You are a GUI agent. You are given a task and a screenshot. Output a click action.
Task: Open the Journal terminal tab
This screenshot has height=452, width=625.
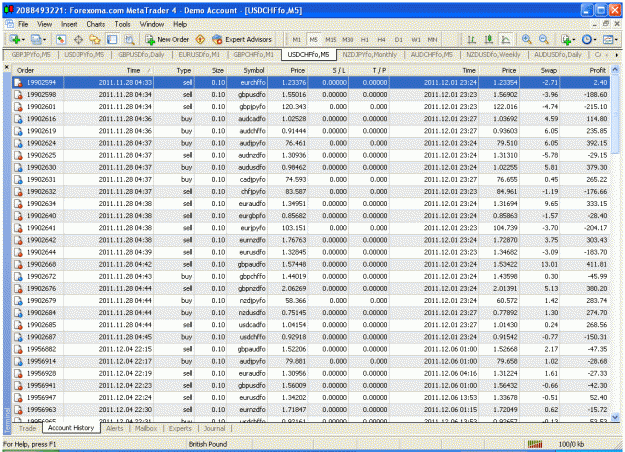click(214, 428)
